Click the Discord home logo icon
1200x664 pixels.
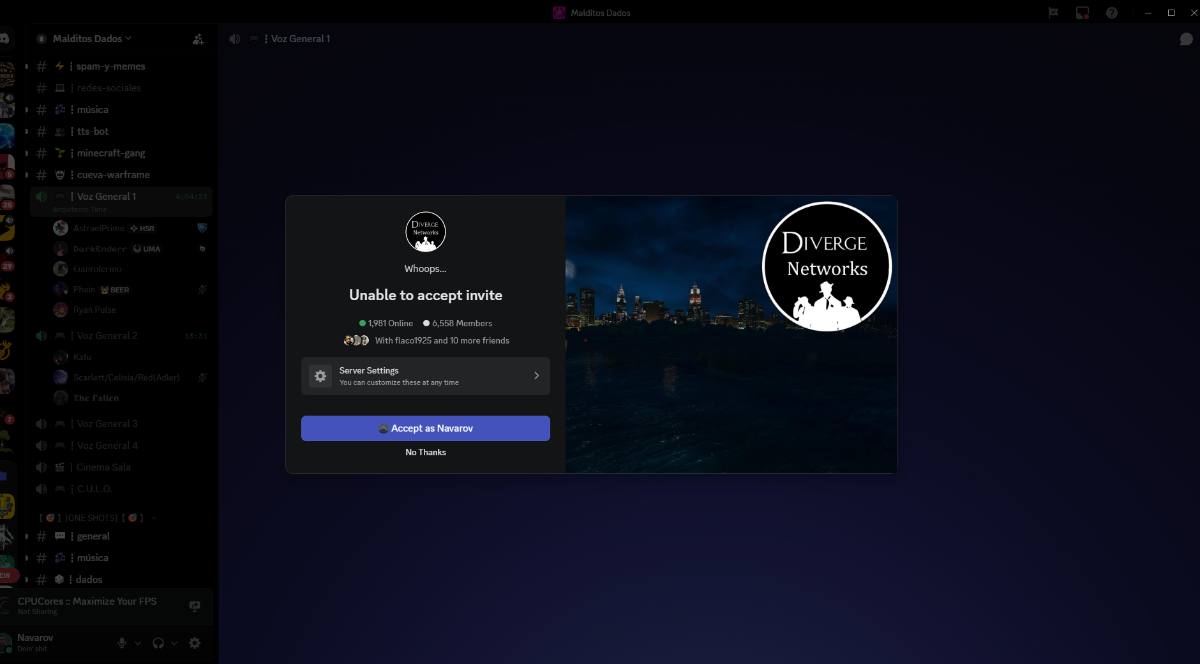[6, 39]
